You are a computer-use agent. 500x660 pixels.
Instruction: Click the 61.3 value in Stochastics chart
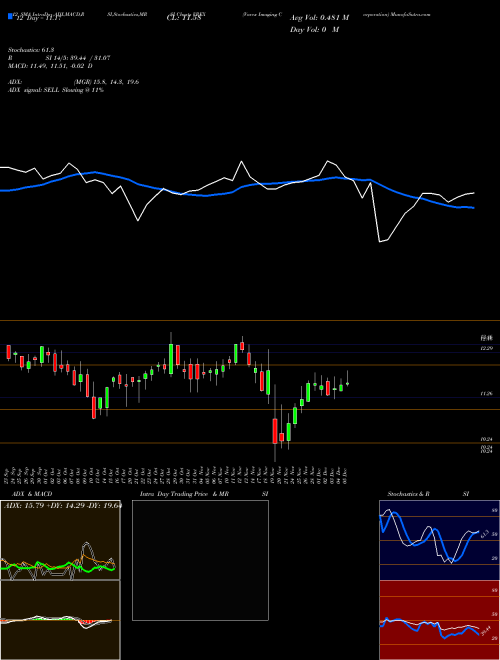484,534
